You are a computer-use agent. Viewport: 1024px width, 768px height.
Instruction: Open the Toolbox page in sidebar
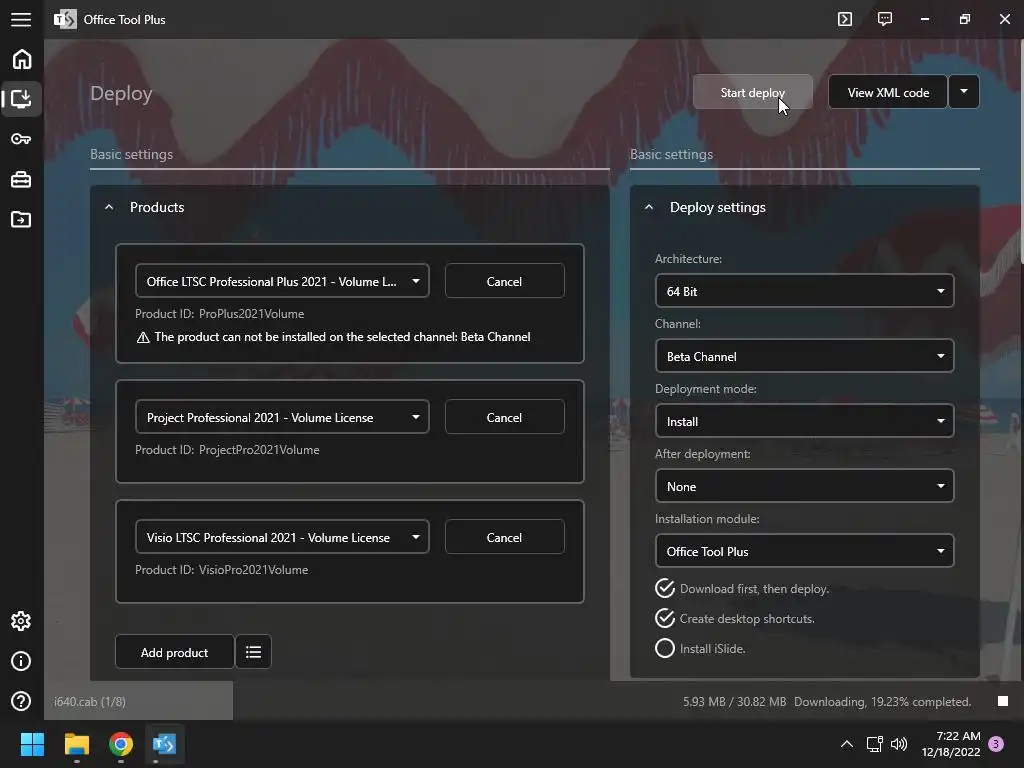click(21, 180)
